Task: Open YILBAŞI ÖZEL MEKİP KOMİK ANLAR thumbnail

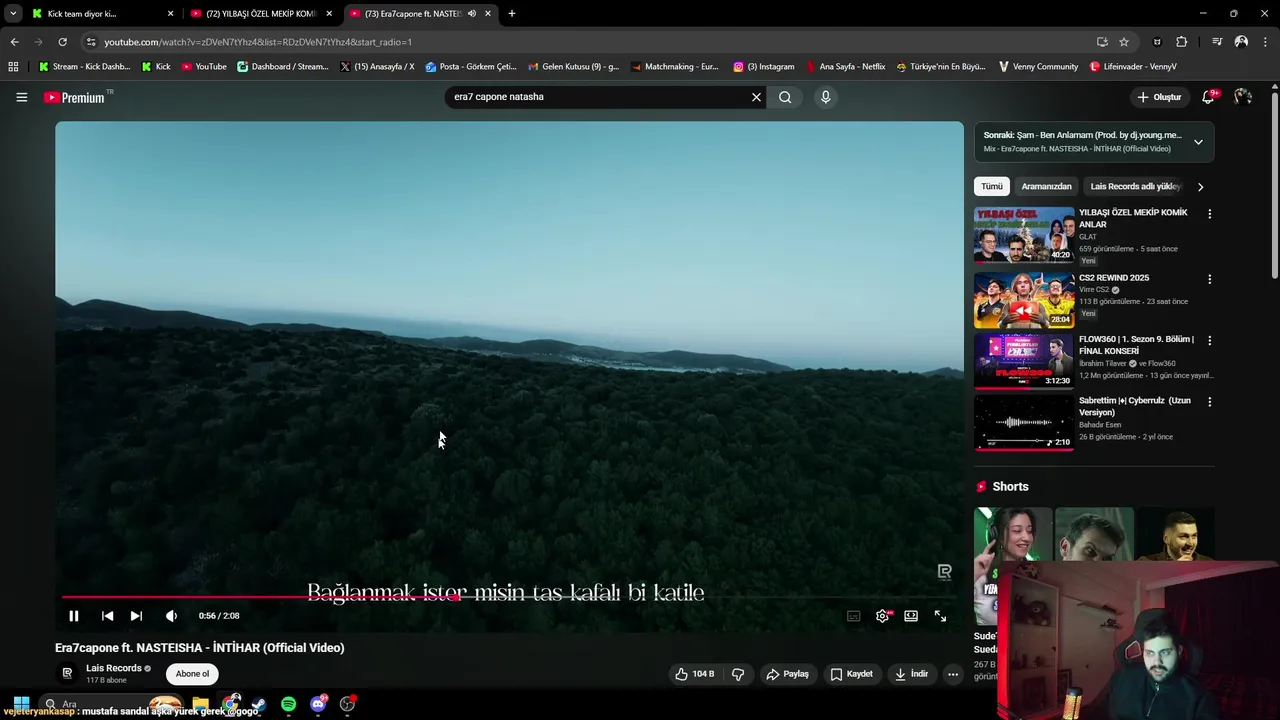Action: [x=1024, y=235]
